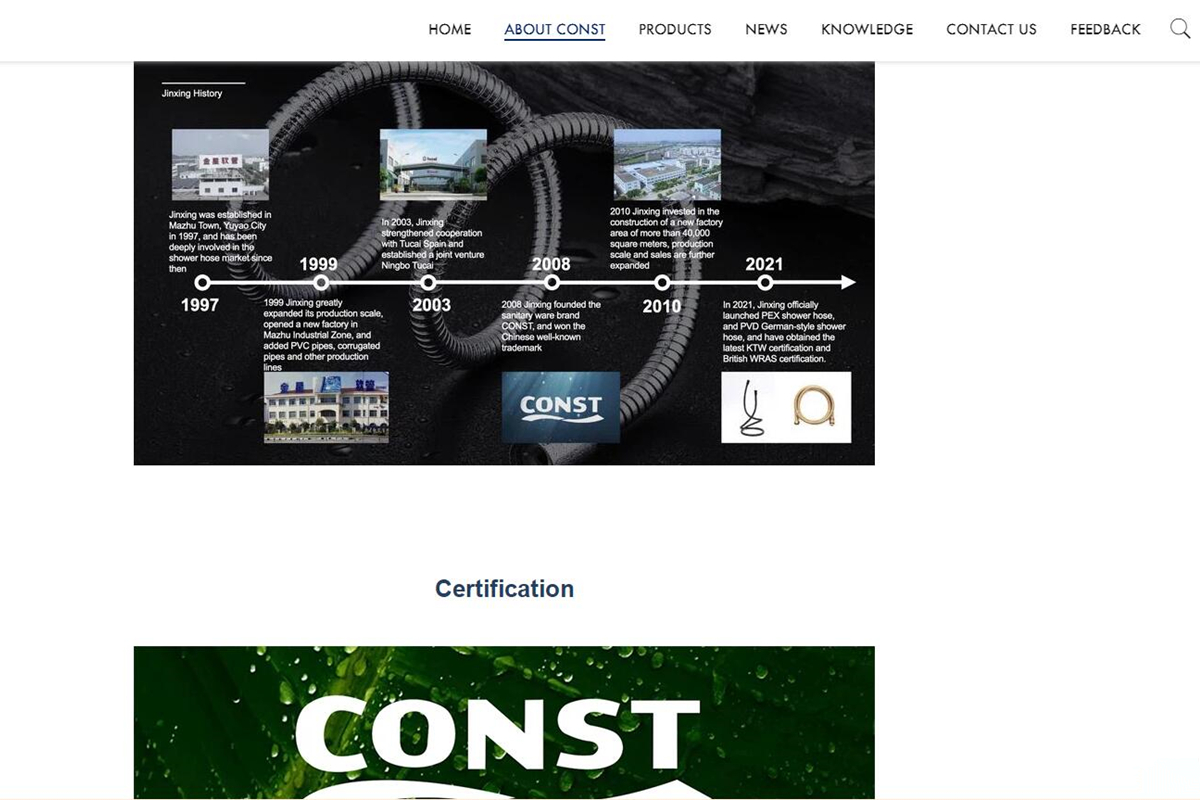Screen dimensions: 1200x800
Task: Click the '2003' year label
Action: [x=431, y=305]
